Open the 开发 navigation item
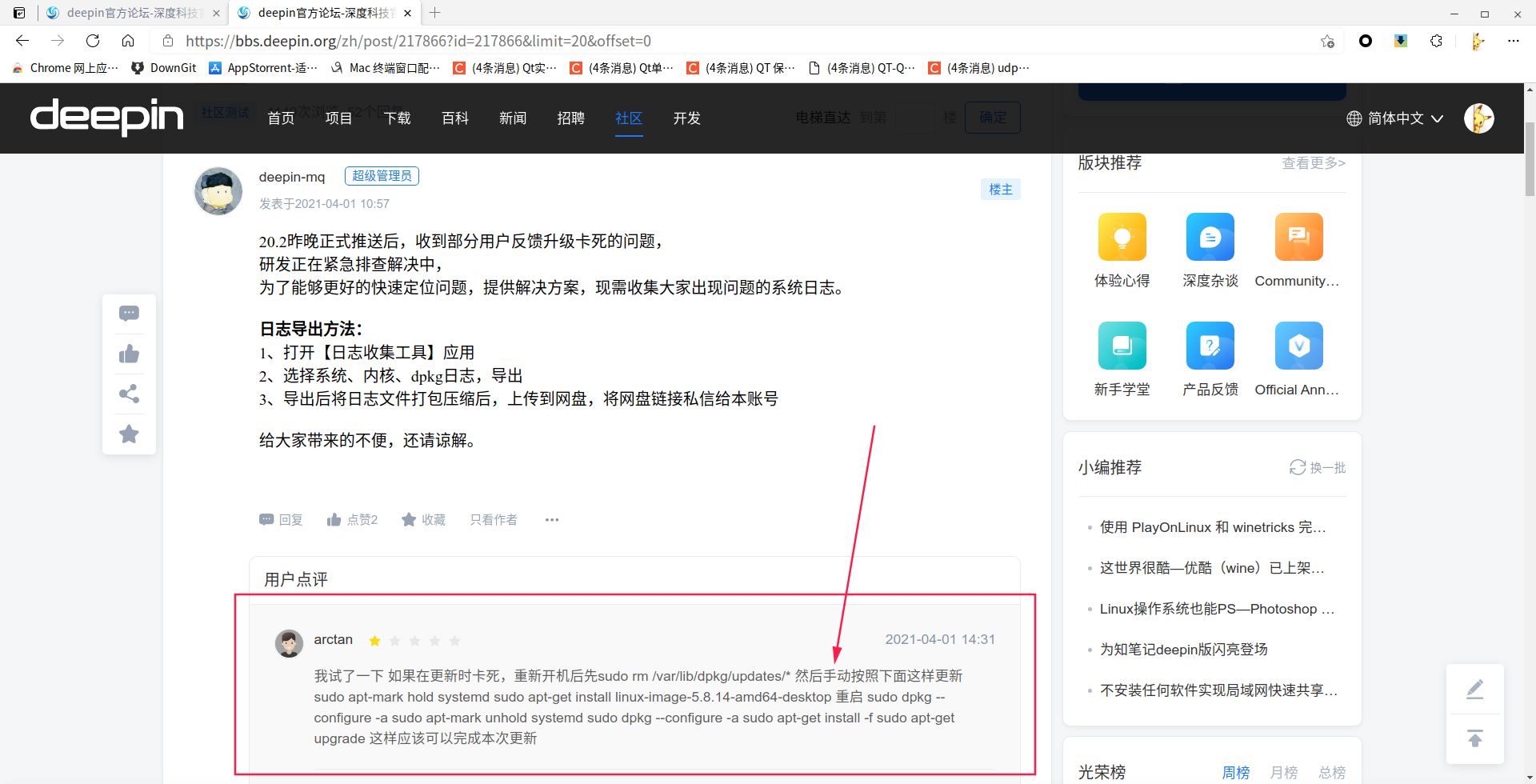The width and height of the screenshot is (1536, 784). [686, 118]
